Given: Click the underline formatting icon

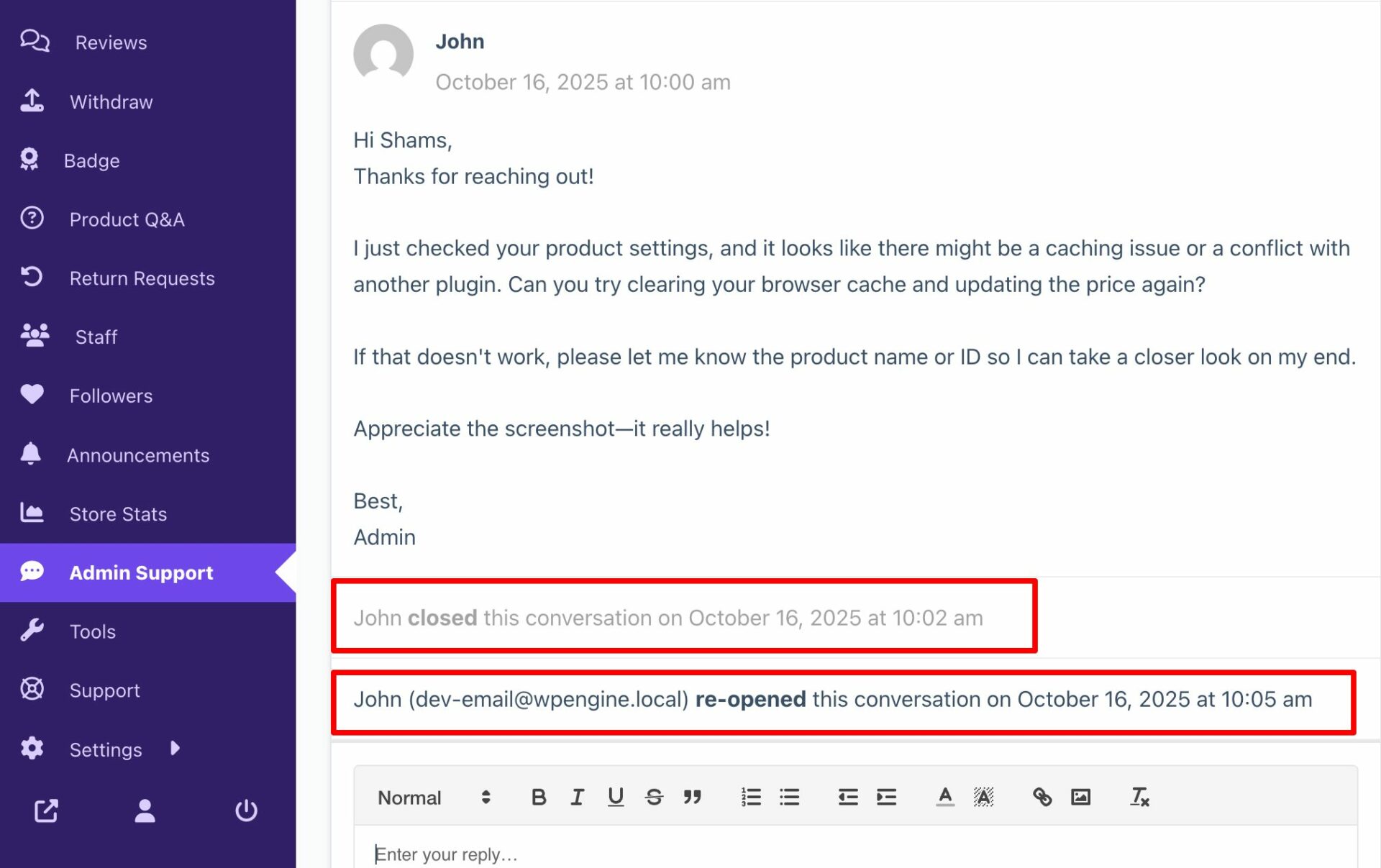Looking at the screenshot, I should [615, 797].
